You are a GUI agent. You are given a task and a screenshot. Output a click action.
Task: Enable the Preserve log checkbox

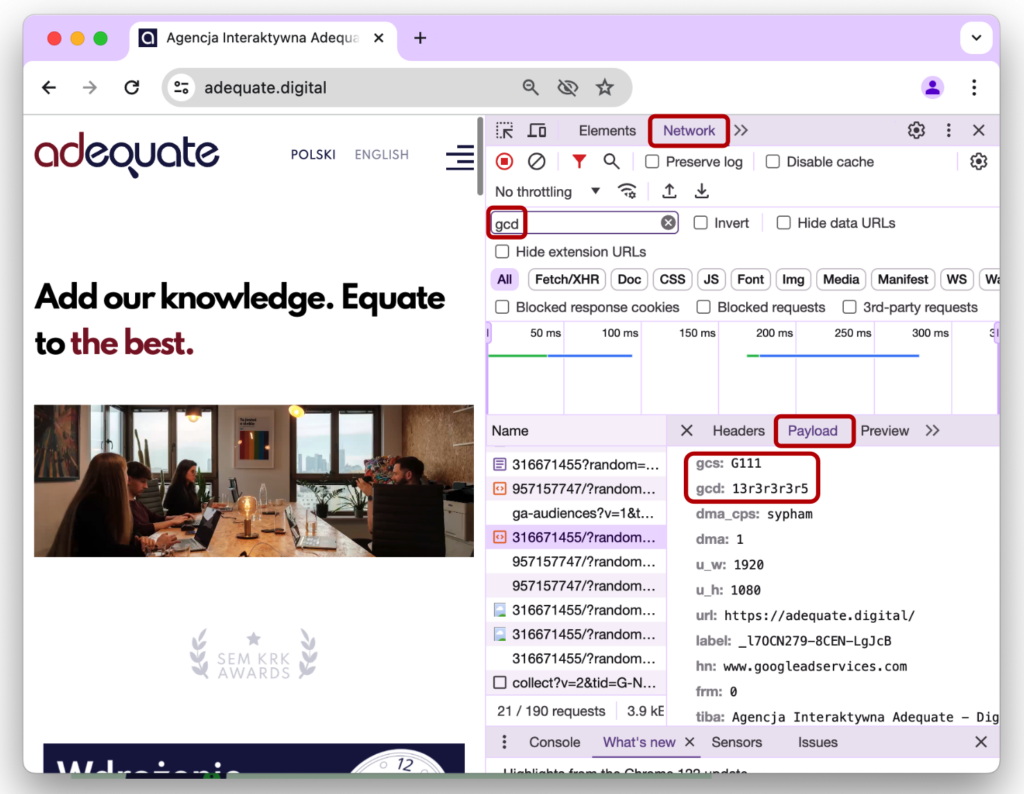(x=652, y=162)
